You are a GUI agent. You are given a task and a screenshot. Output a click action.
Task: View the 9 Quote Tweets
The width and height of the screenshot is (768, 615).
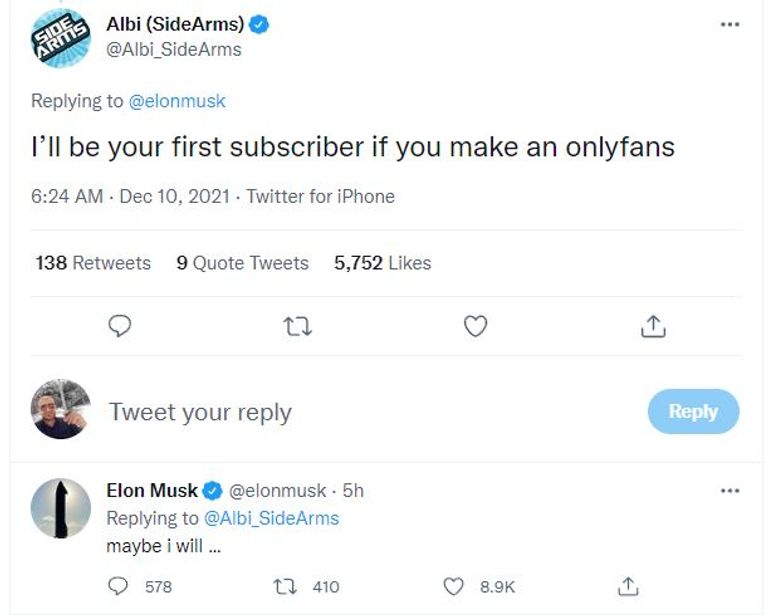[243, 263]
